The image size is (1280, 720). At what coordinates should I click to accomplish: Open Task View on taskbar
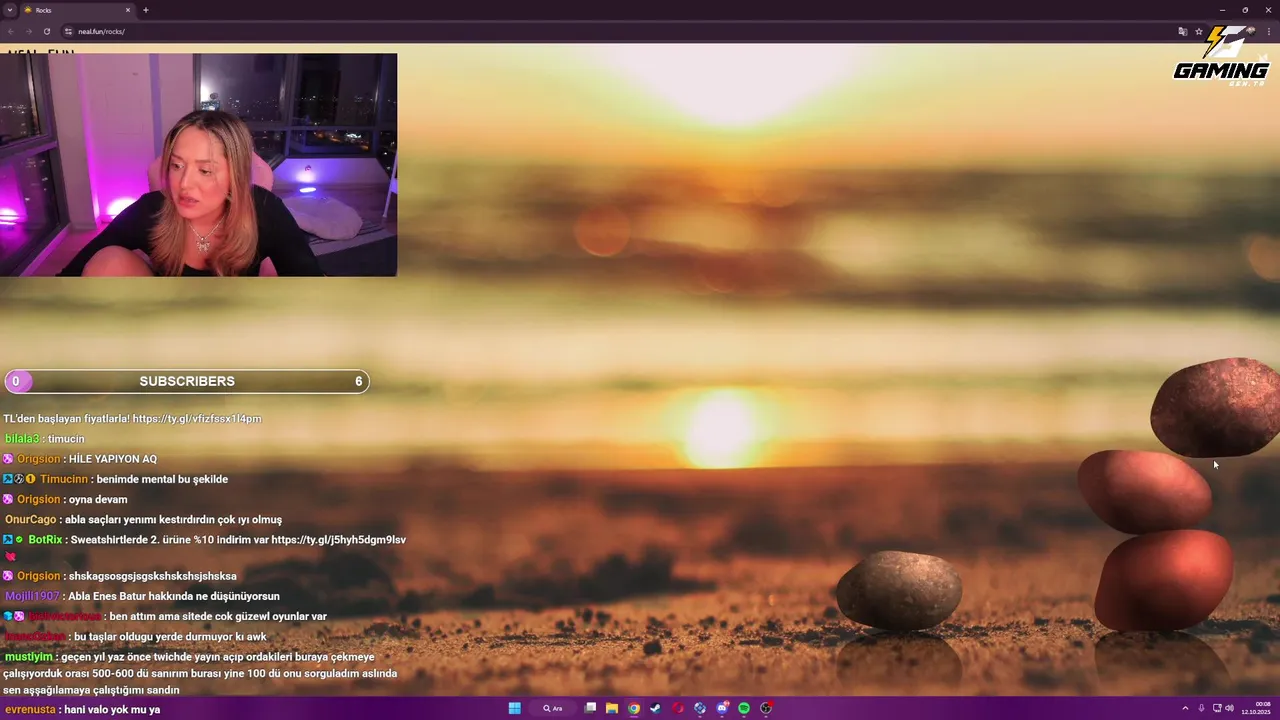590,708
